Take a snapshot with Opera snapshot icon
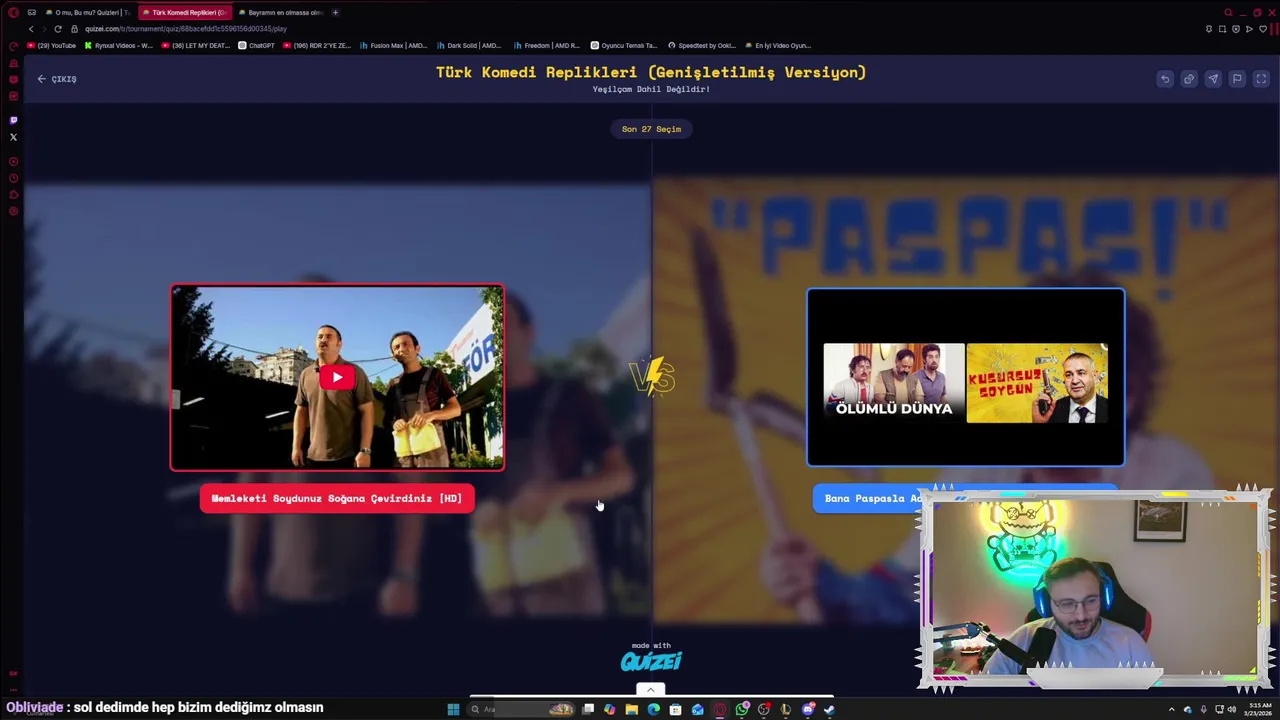 coord(1222,29)
